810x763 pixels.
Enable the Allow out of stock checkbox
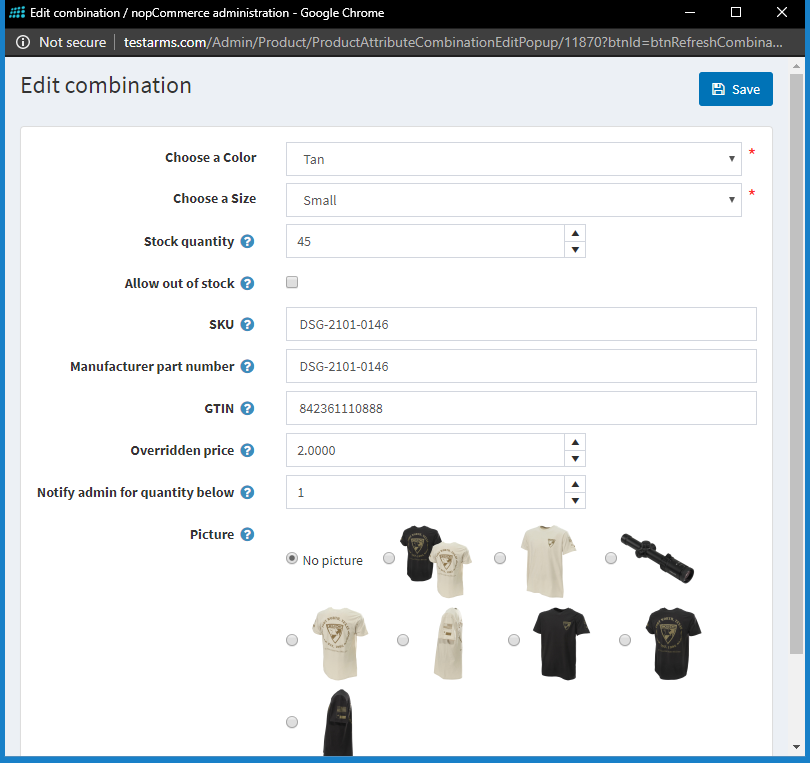(x=291, y=282)
